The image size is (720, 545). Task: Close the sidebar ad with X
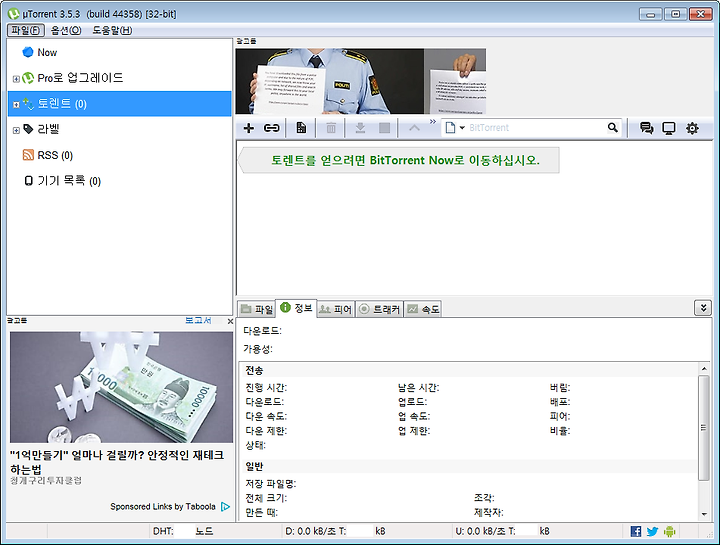[x=230, y=321]
